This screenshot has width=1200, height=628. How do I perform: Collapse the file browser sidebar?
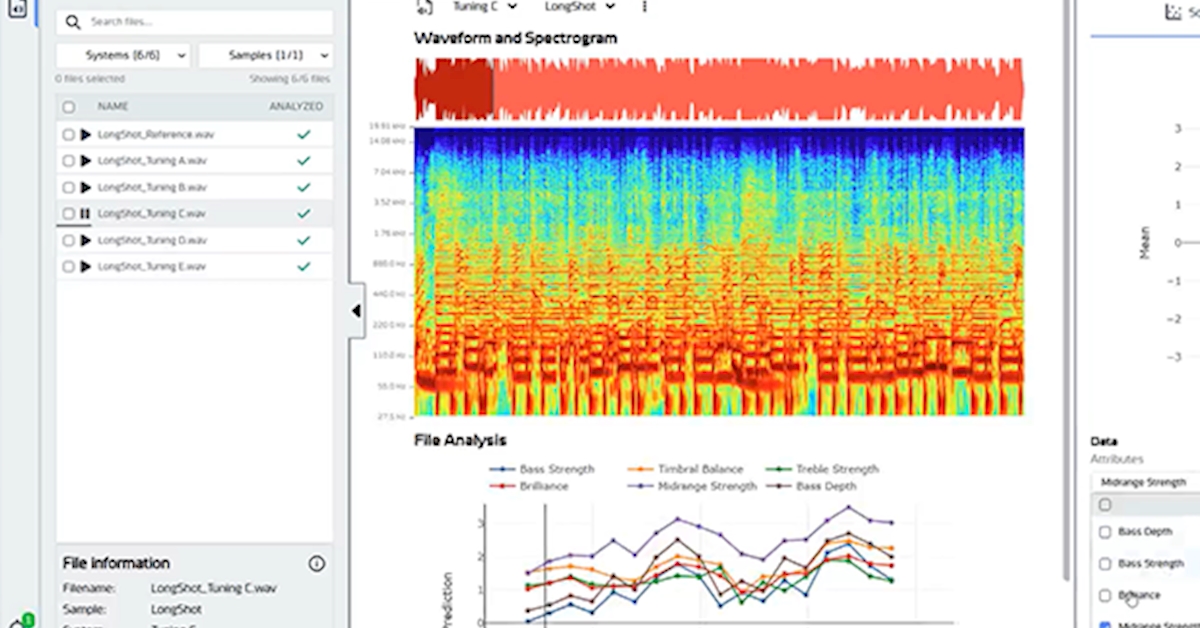click(x=356, y=311)
